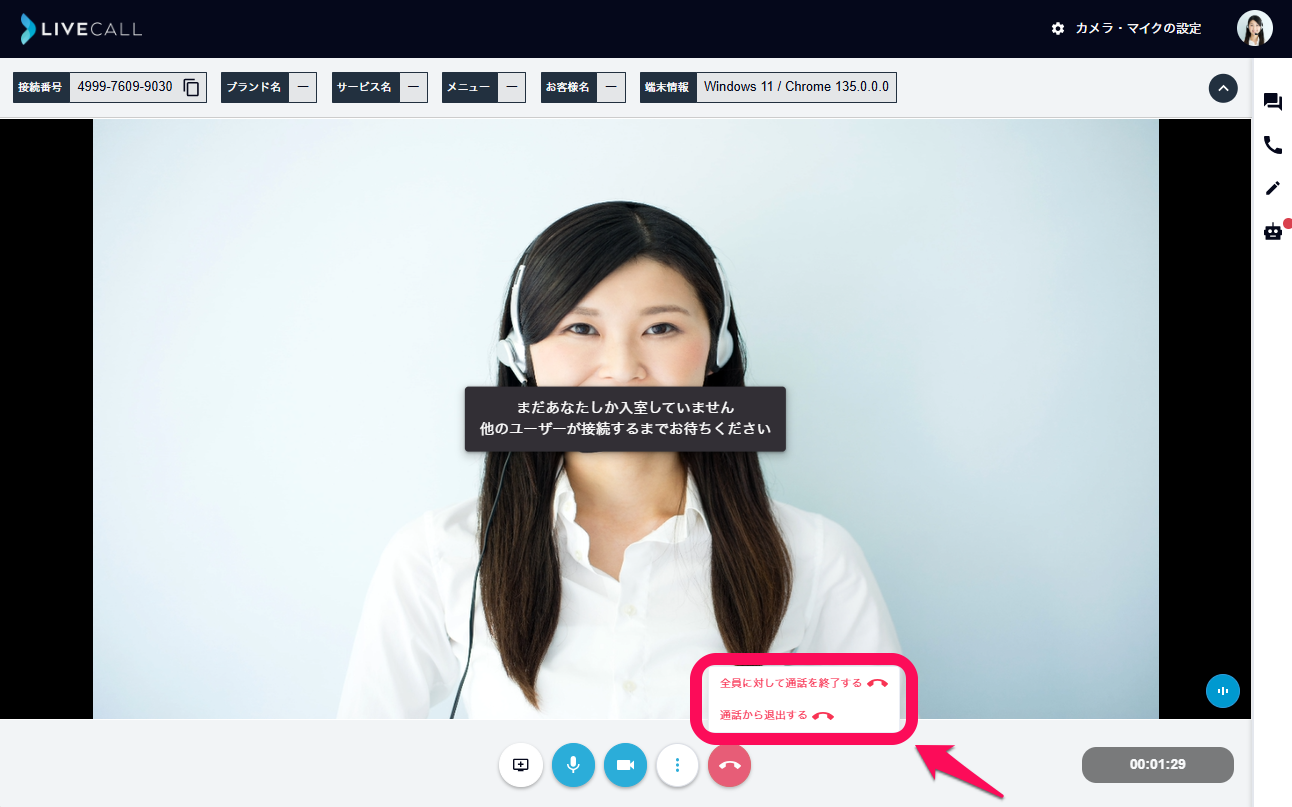The height and width of the screenshot is (807, 1292).
Task: Start screen sharing
Action: pos(520,765)
